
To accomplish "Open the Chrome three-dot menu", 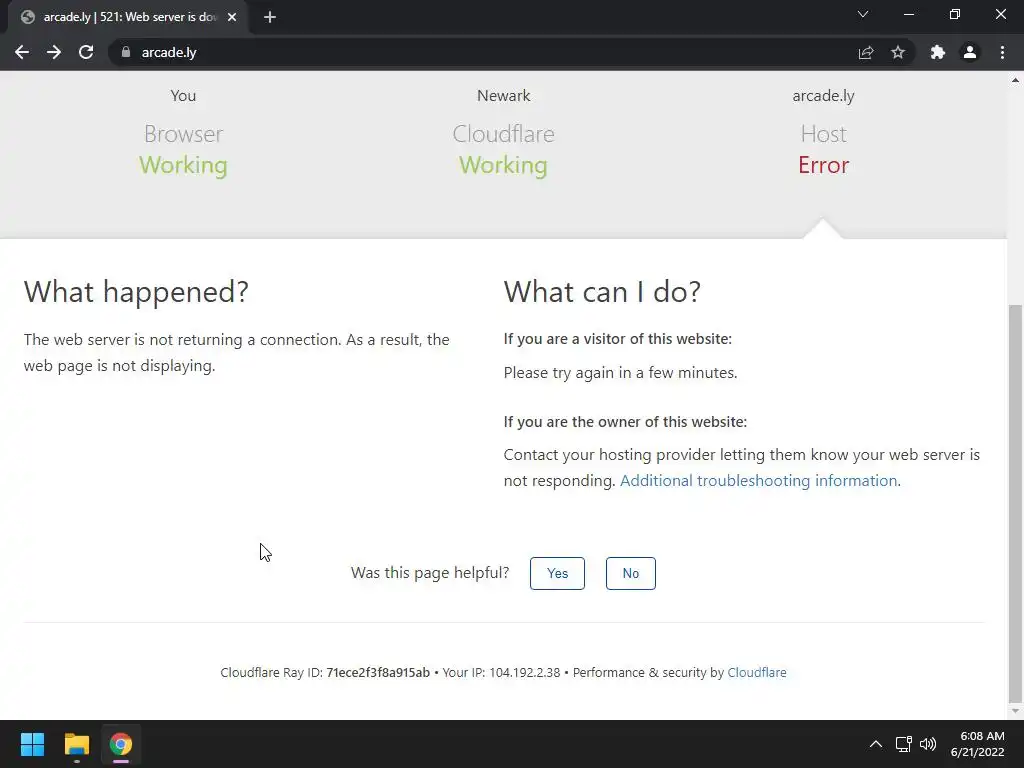I will point(1002,52).
